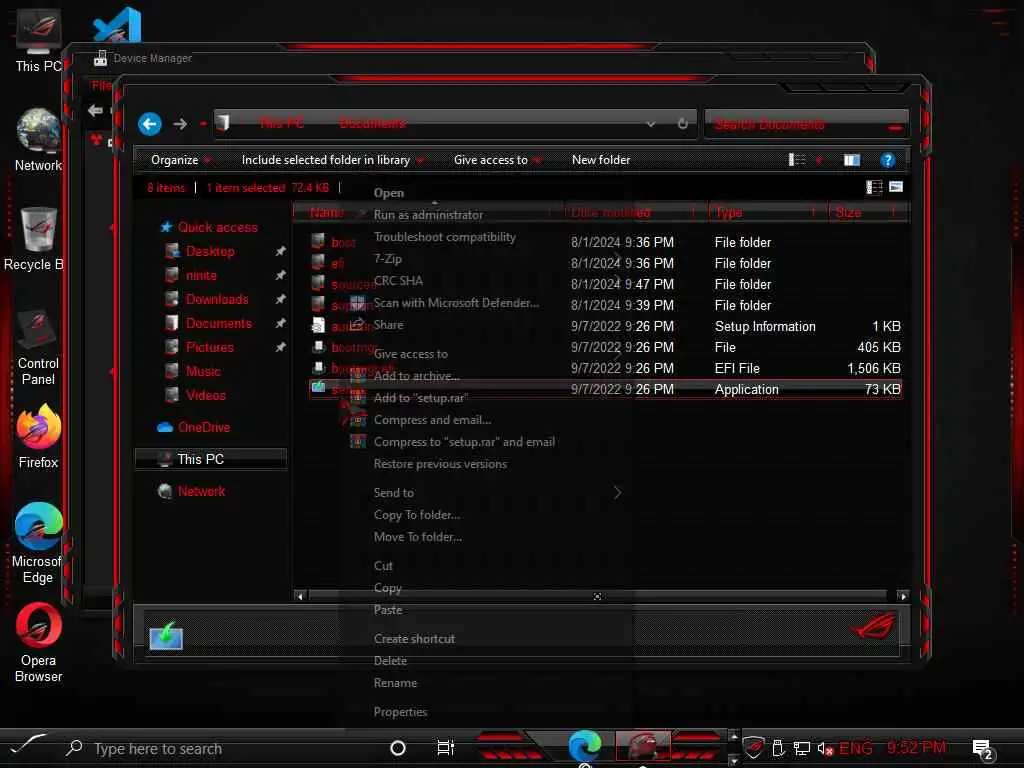Open the Help question mark icon
This screenshot has width=1024, height=768.
887,160
